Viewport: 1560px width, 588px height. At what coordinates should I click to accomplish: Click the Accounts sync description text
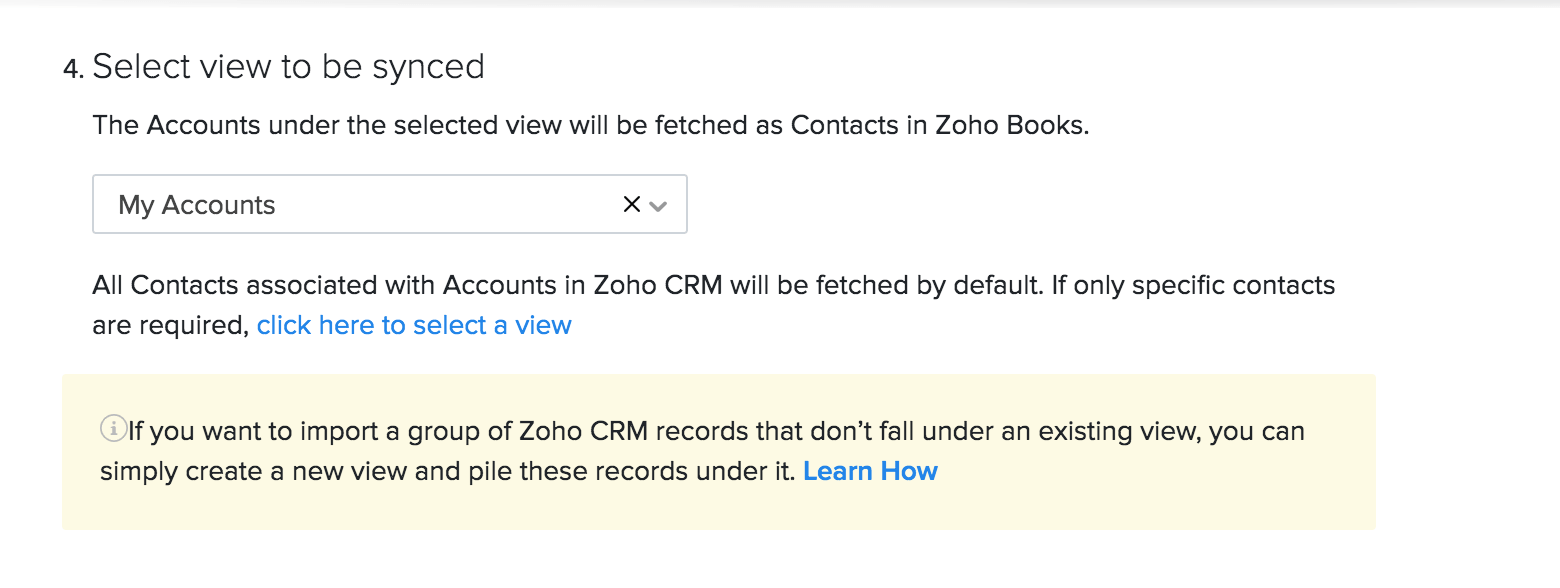pos(590,124)
